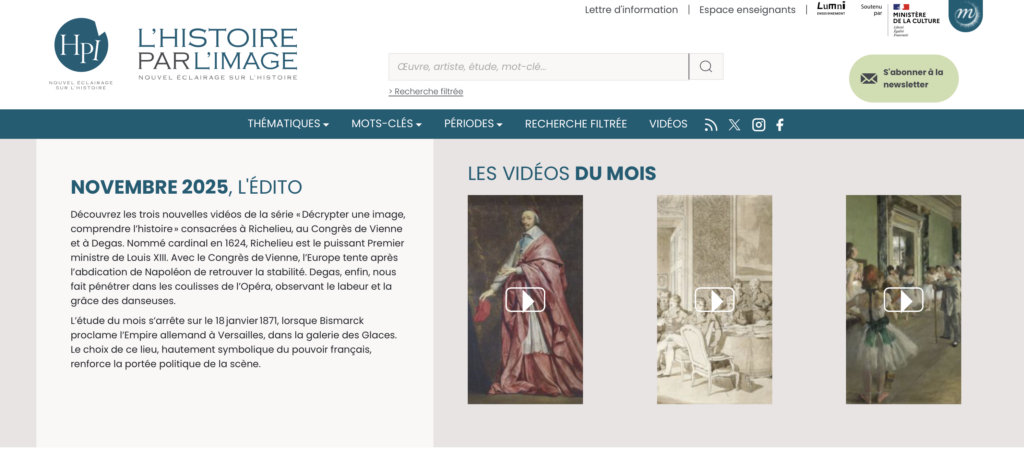The image size is (1024, 458).
Task: Open the Lettre d'information link
Action: point(631,10)
